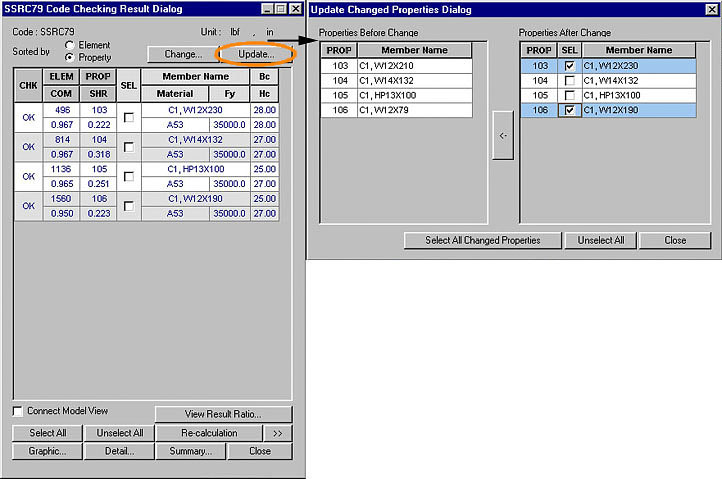722x479 pixels.
Task: Tick SEL checkbox for element 496
Action: 128,117
